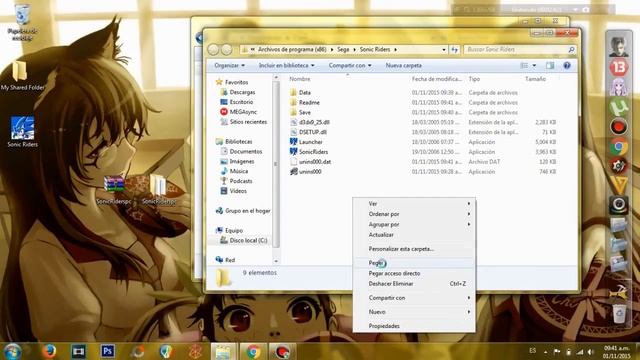Open Chrome from the taskbar
Viewport: 640px width, 360px height.
[x=253, y=351]
